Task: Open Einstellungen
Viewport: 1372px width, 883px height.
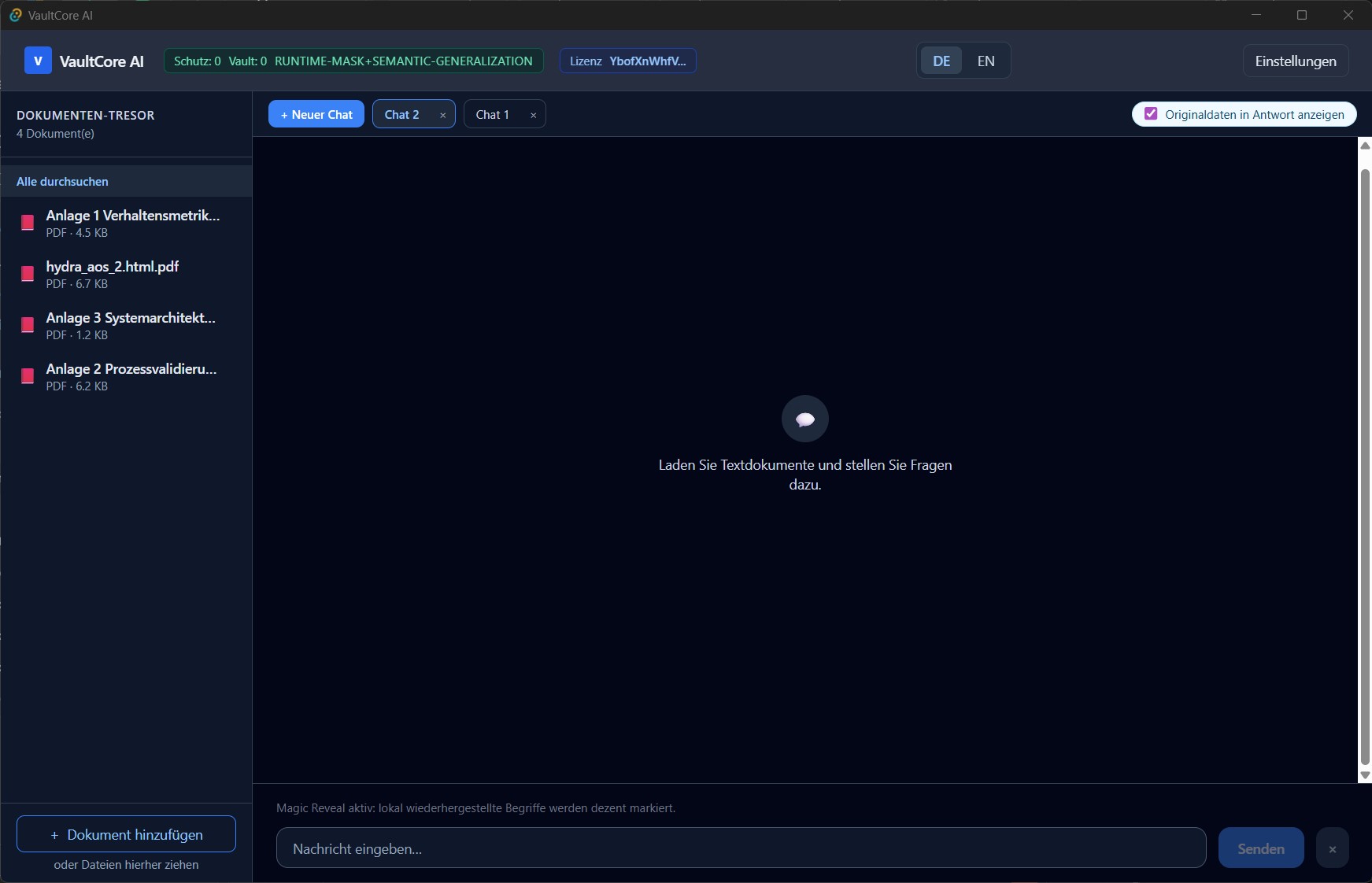Action: point(1296,61)
